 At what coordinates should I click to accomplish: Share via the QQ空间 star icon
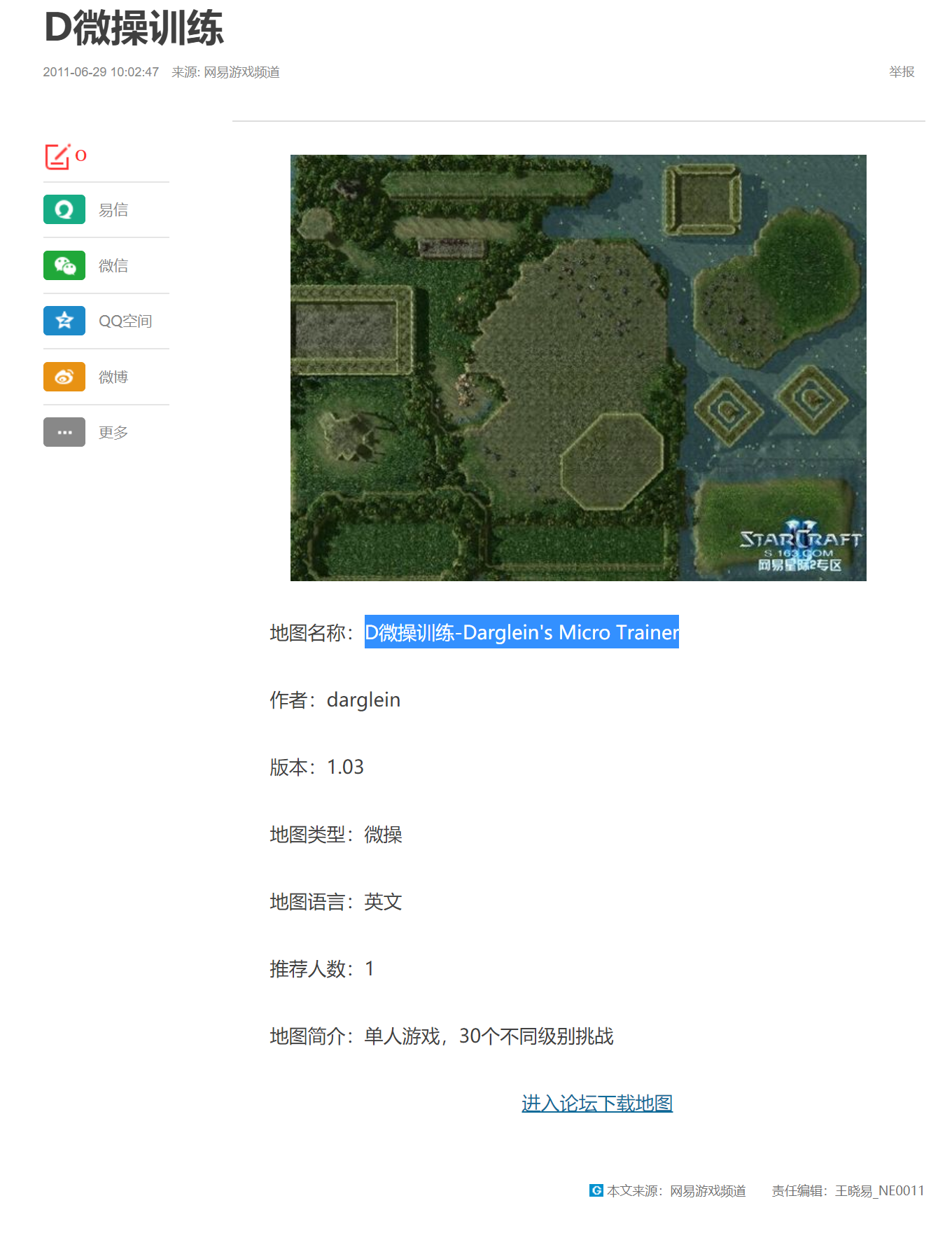[x=64, y=321]
